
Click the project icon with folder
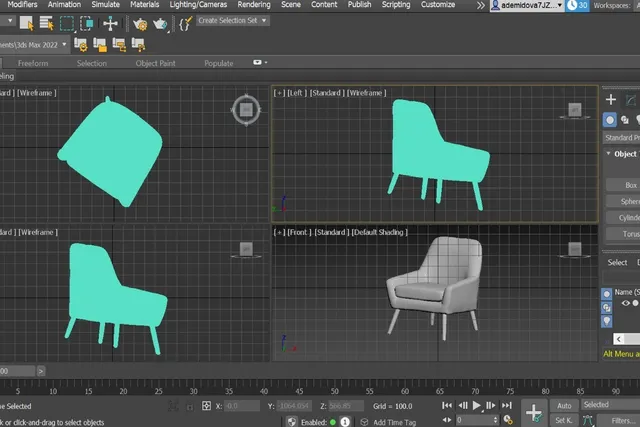point(100,45)
